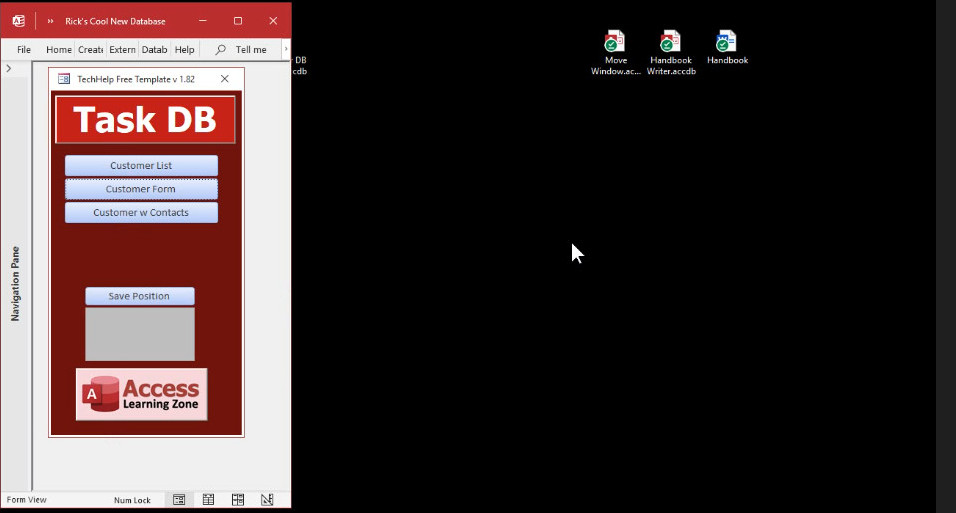Viewport: 956px width, 513px height.
Task: Switch to Datasheet View in status bar
Action: point(208,499)
